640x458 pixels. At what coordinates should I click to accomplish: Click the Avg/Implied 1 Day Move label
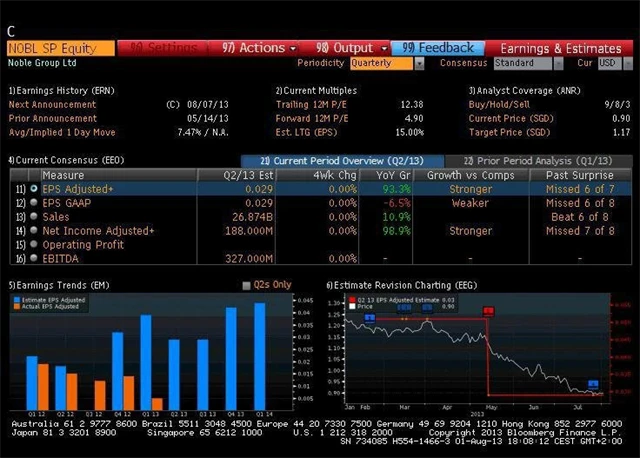coord(62,132)
